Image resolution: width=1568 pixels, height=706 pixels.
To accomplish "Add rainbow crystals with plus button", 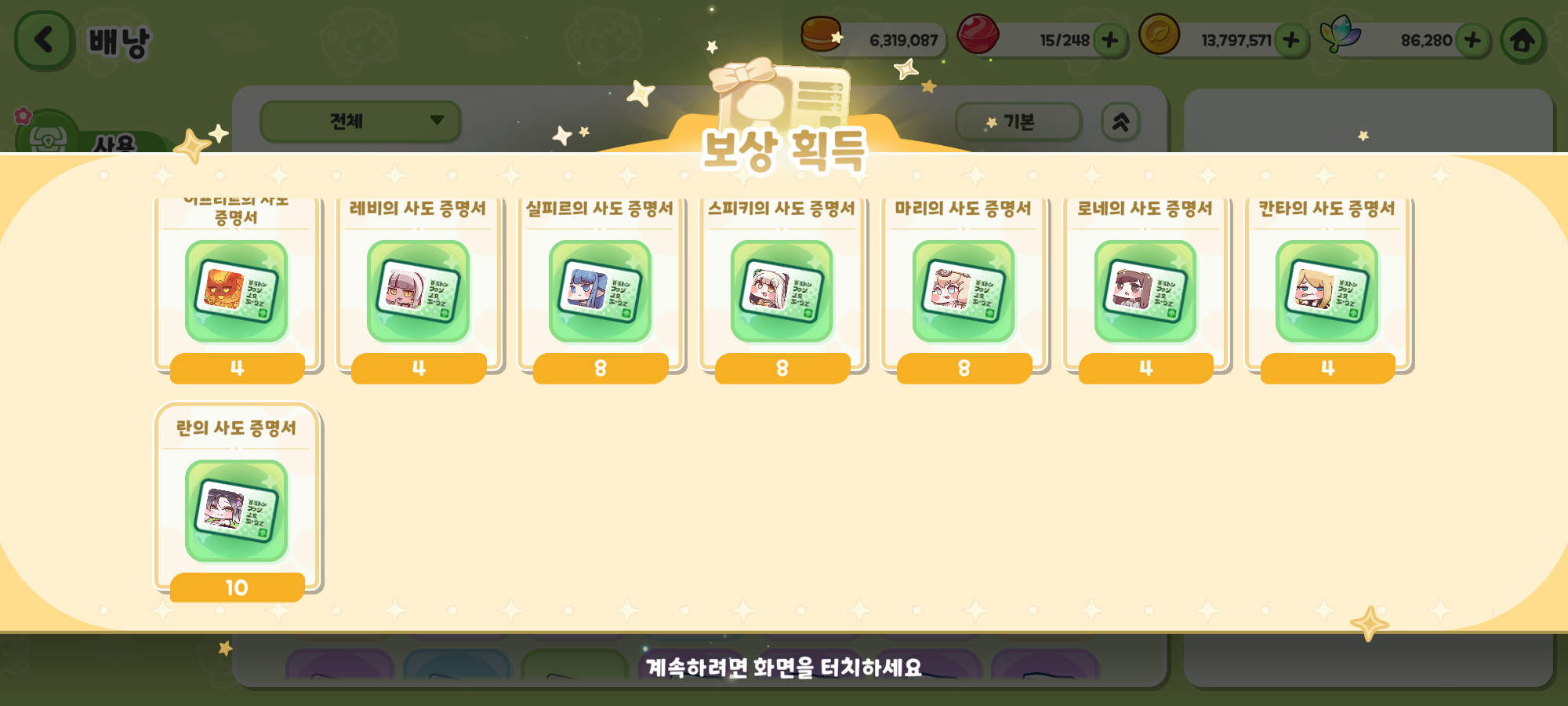I will (1472, 40).
